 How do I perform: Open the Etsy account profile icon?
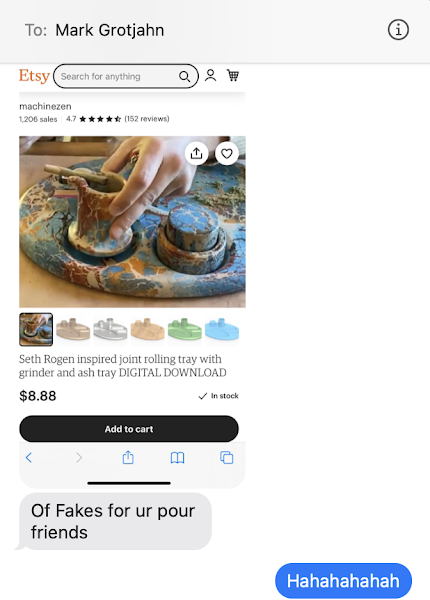coord(210,75)
